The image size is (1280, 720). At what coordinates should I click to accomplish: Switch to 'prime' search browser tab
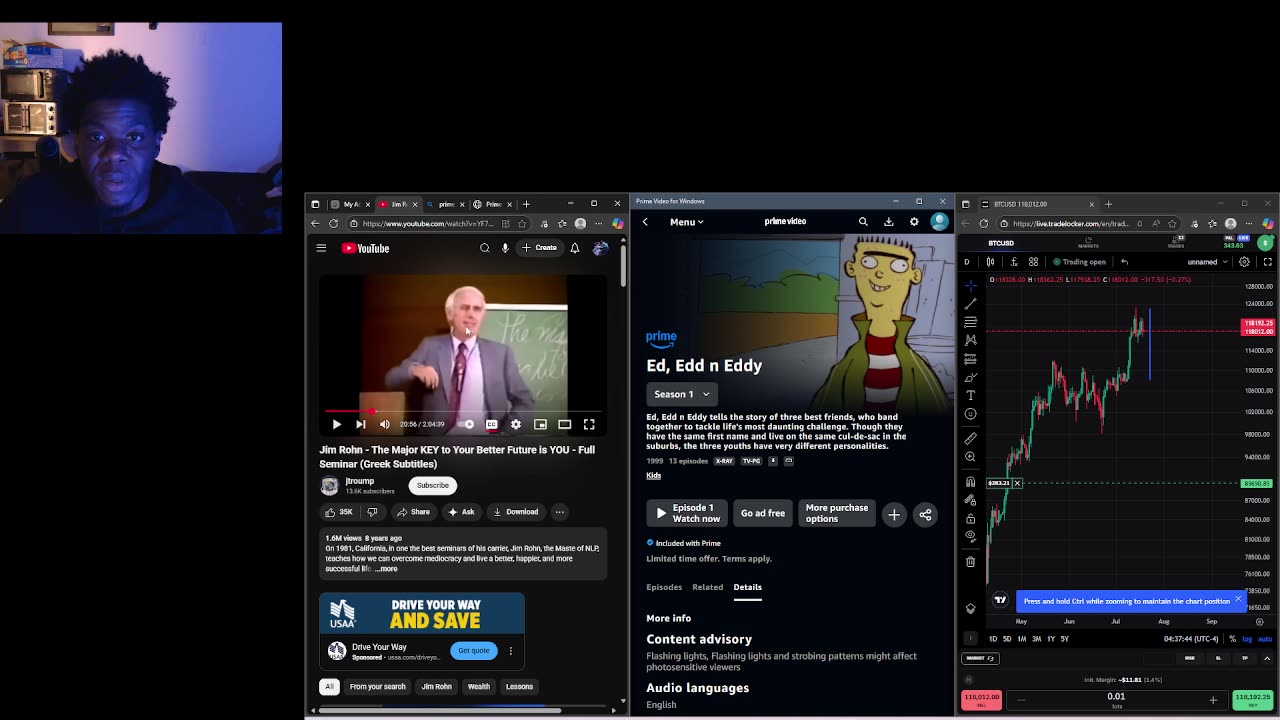click(444, 204)
